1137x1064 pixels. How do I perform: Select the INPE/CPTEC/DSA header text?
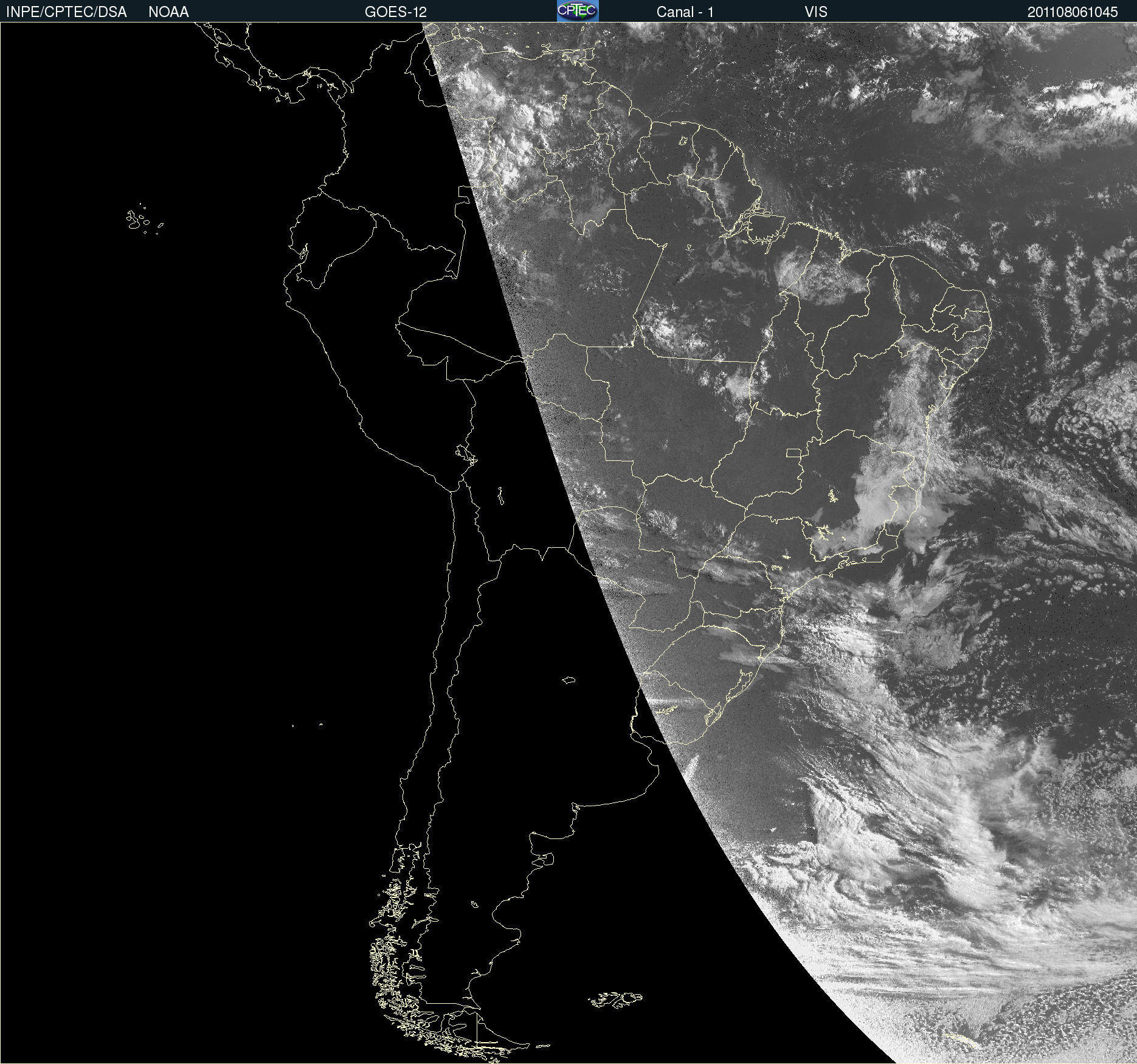[66, 12]
